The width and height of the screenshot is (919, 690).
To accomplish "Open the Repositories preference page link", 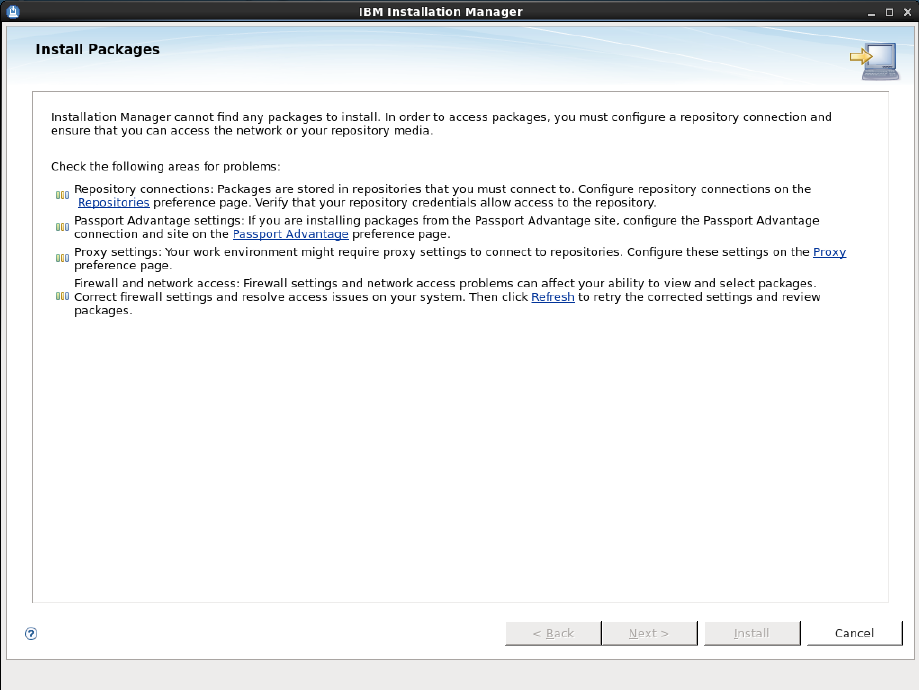I will (114, 203).
